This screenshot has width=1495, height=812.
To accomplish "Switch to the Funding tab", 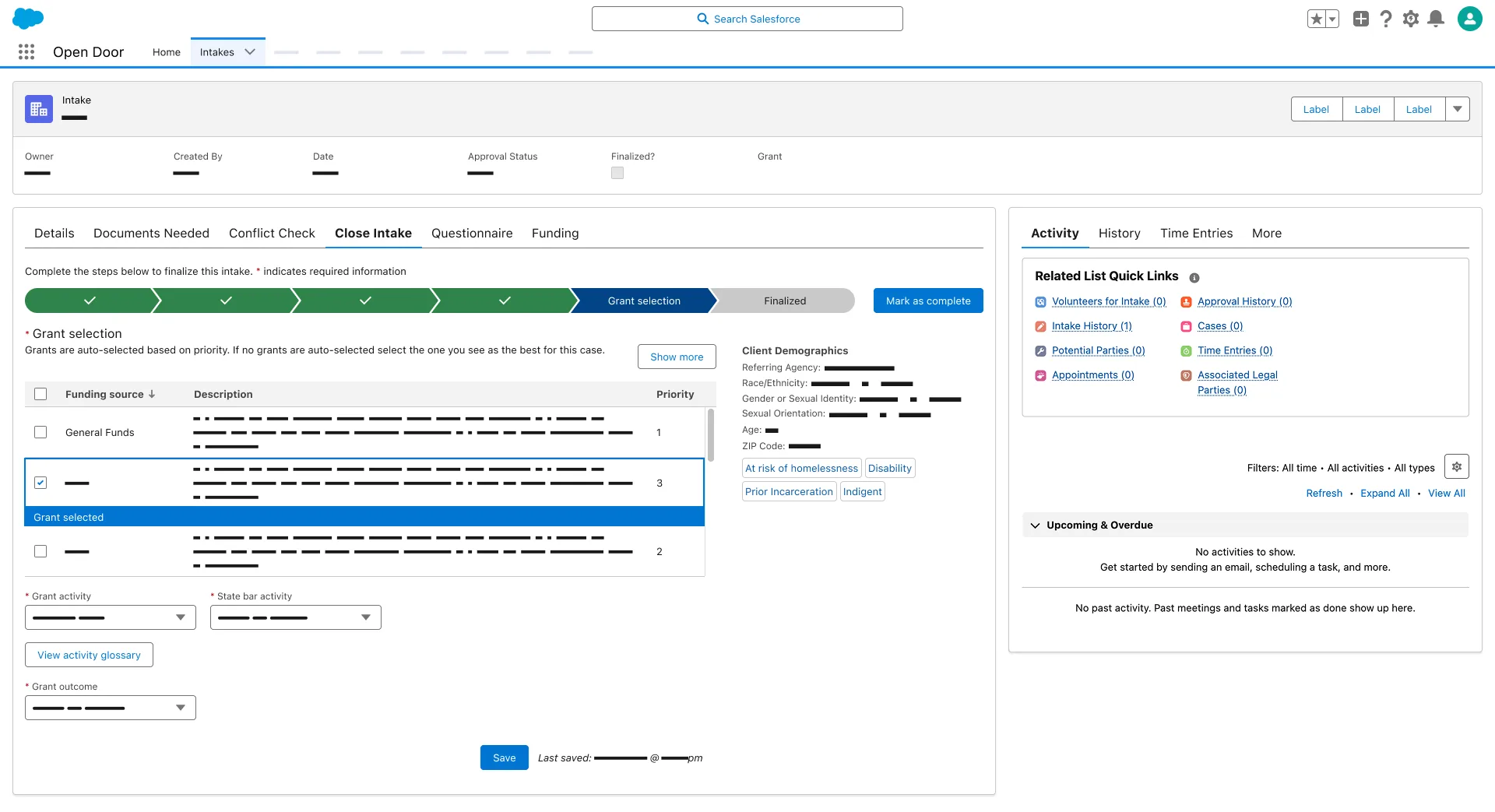I will (555, 233).
